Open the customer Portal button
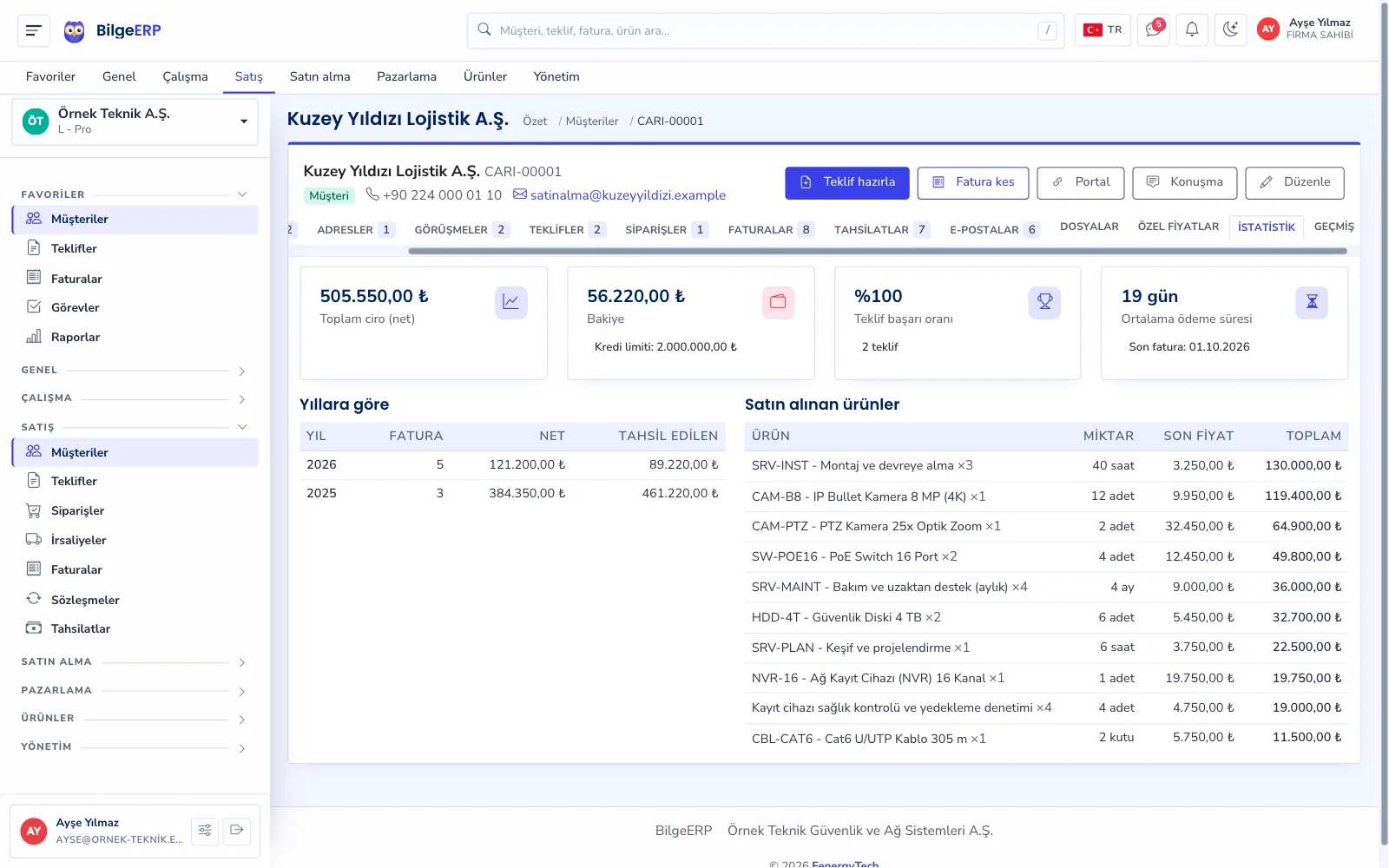 click(x=1081, y=182)
